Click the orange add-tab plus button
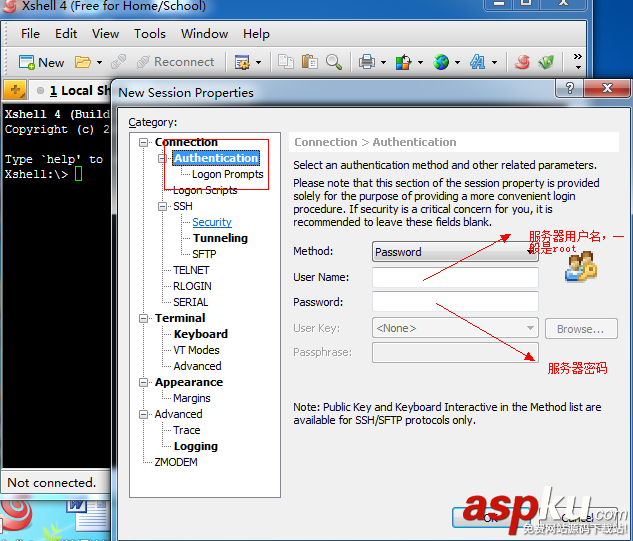 pyautogui.click(x=15, y=90)
